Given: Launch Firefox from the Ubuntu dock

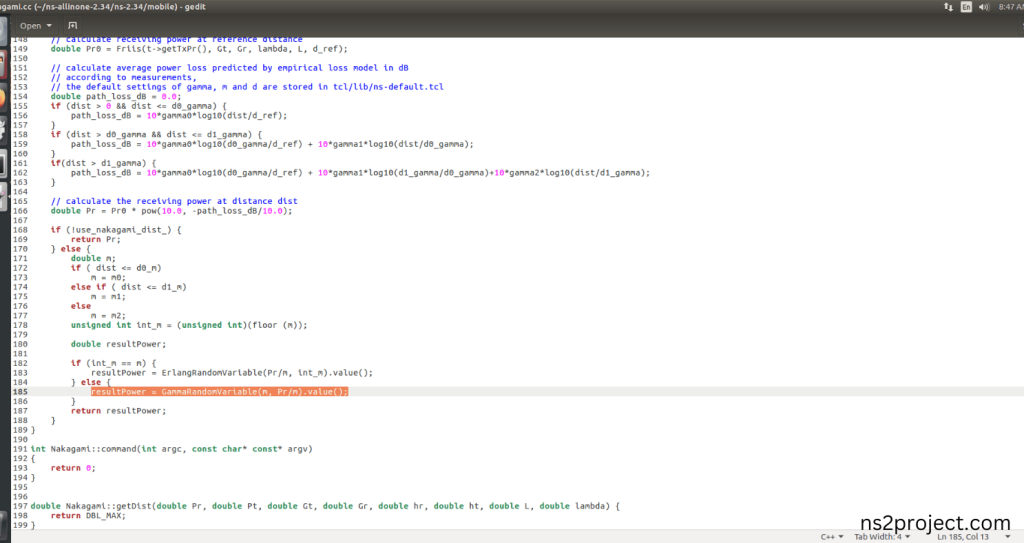Looking at the screenshot, I should [x=3, y=98].
